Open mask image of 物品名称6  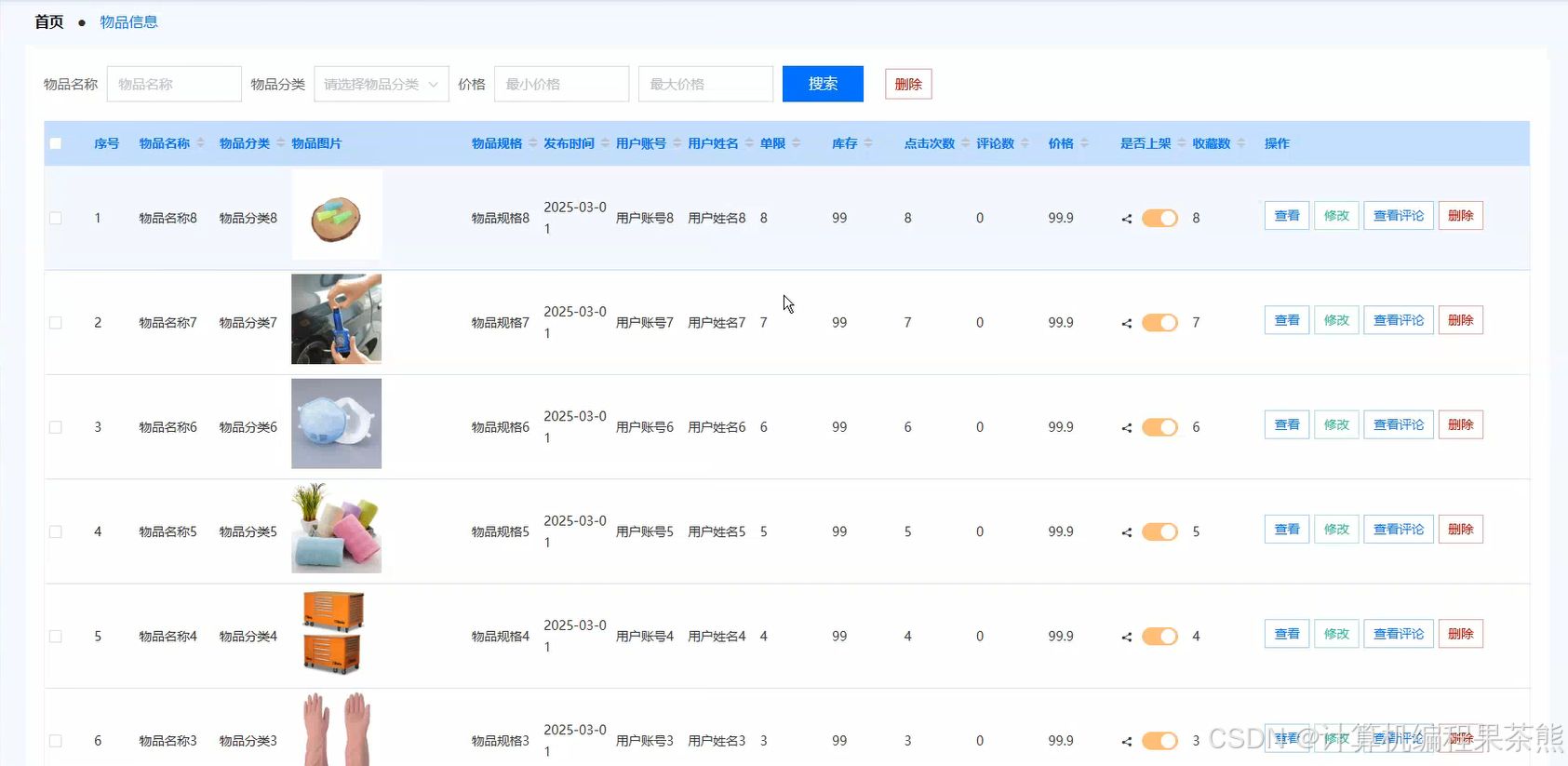[337, 423]
